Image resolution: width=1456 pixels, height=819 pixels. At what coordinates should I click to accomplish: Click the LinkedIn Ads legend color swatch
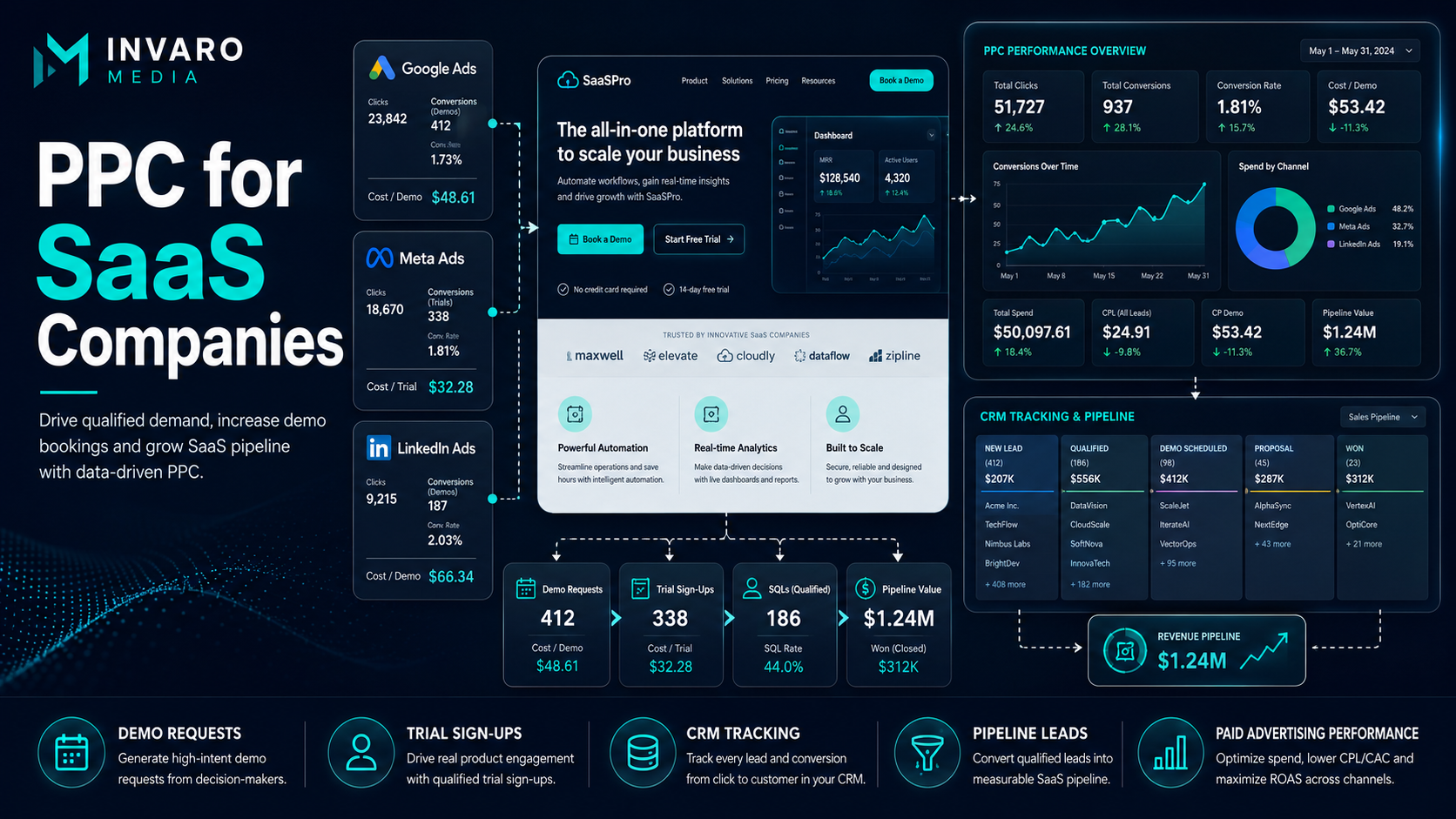click(x=1331, y=245)
